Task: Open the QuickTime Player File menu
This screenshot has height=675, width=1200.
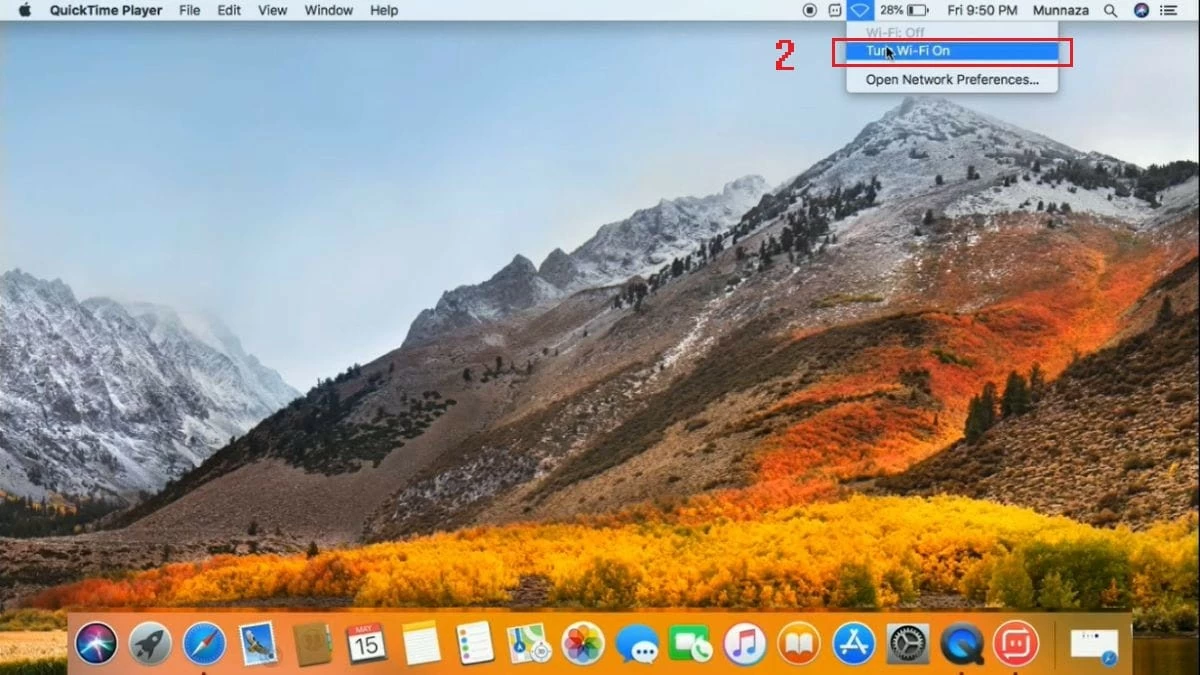Action: (x=189, y=10)
